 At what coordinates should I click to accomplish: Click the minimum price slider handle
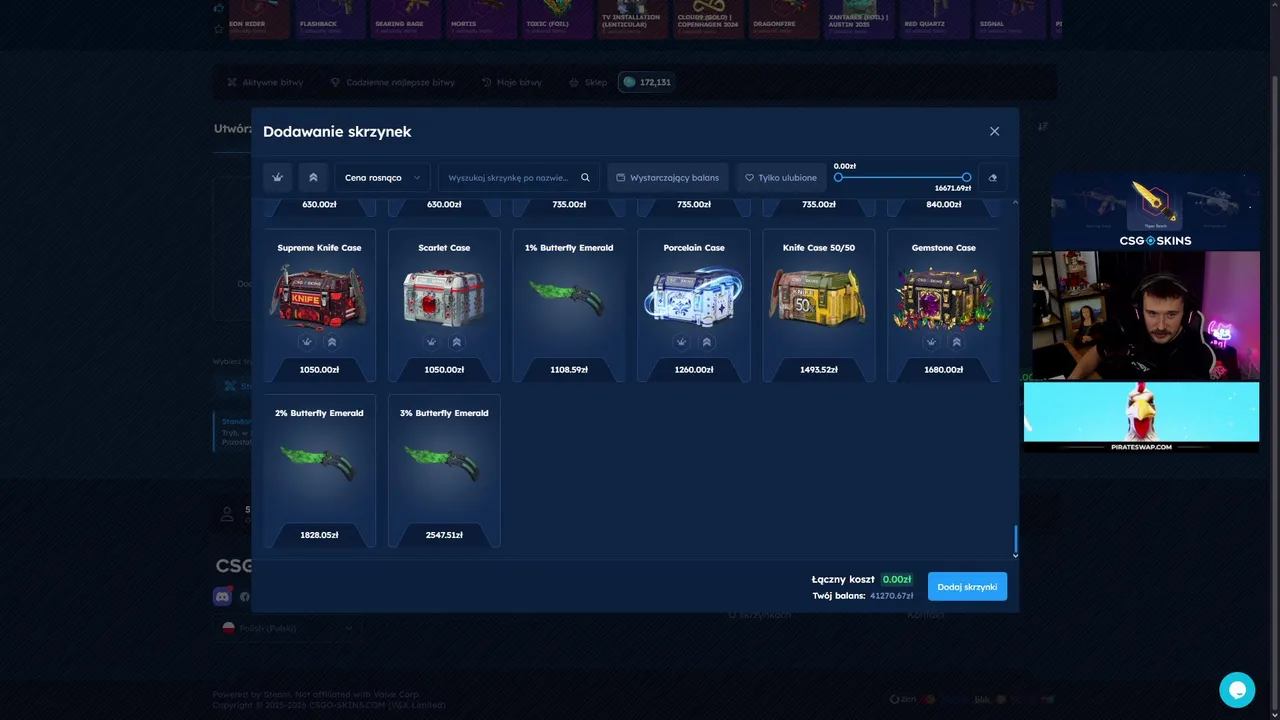838,177
